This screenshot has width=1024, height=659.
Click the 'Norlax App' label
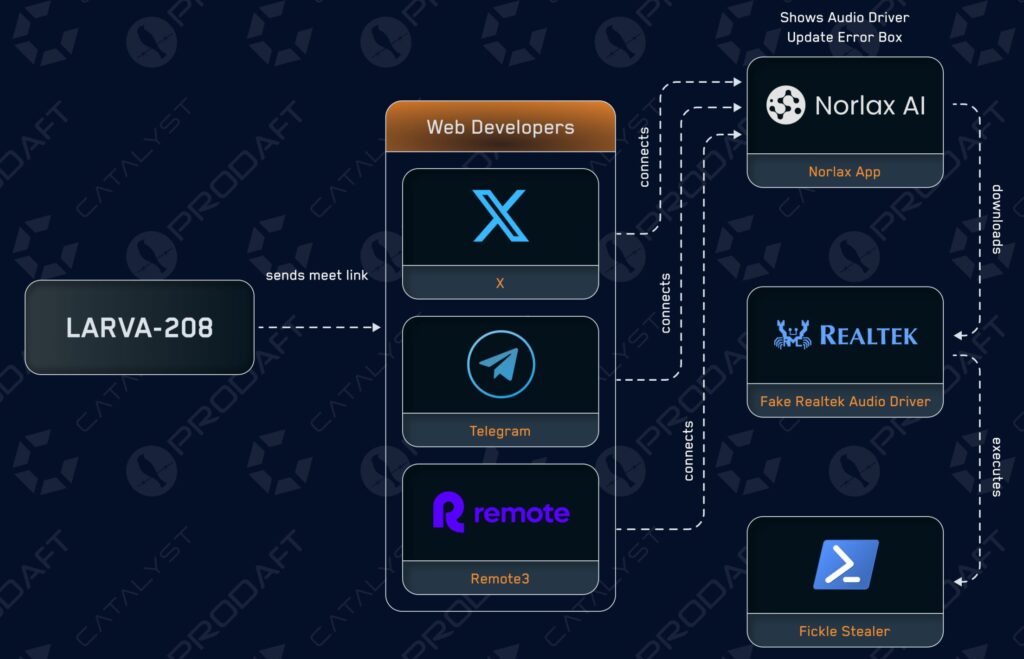[x=844, y=172]
